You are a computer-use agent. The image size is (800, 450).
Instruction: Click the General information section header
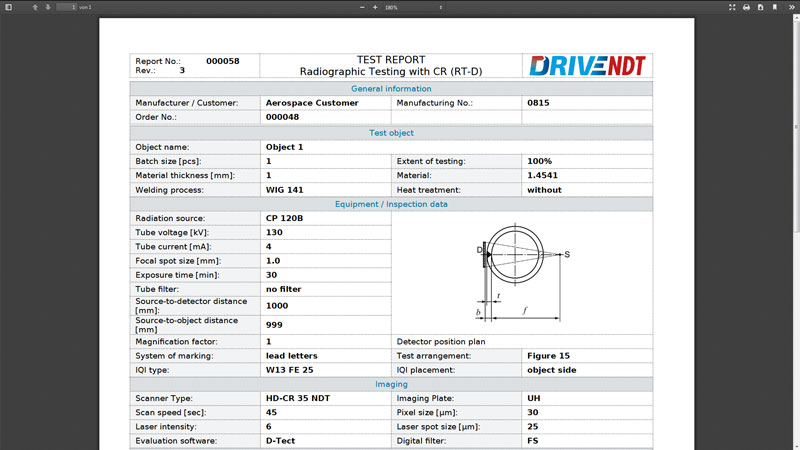coord(391,88)
